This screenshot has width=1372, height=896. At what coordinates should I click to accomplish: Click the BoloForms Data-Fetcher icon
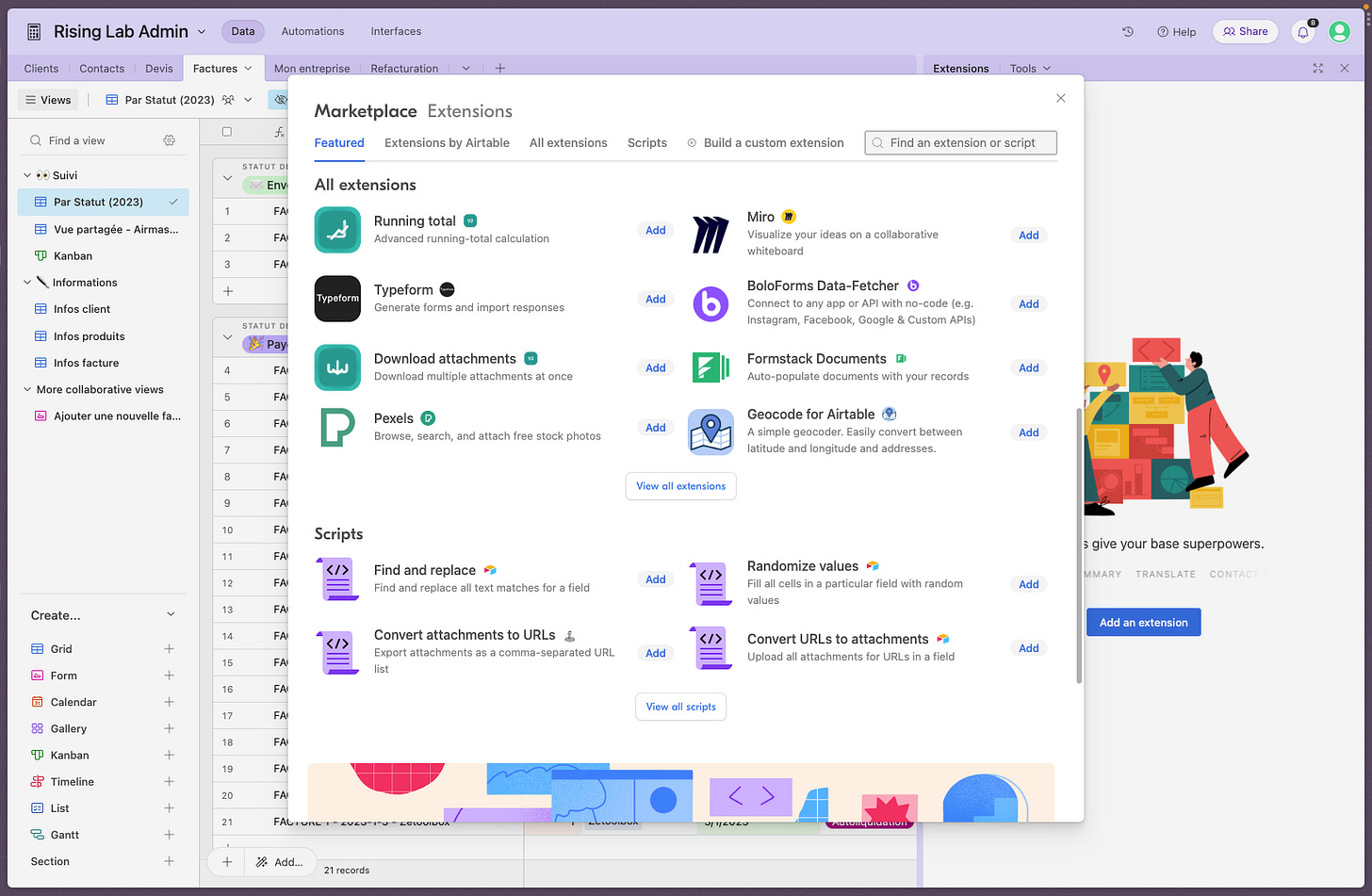[710, 303]
